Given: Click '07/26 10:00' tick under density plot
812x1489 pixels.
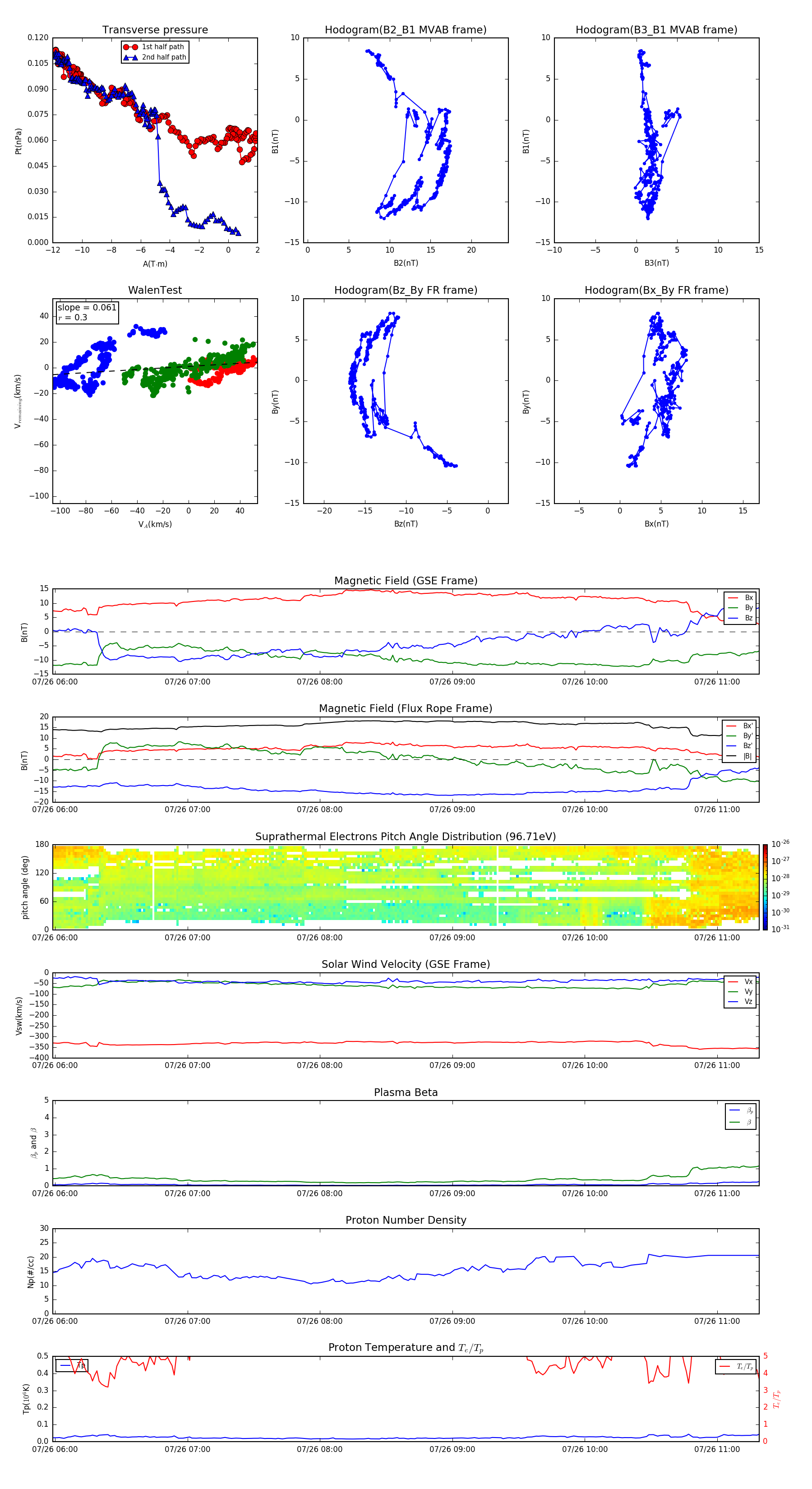Looking at the screenshot, I should pos(585,1321).
